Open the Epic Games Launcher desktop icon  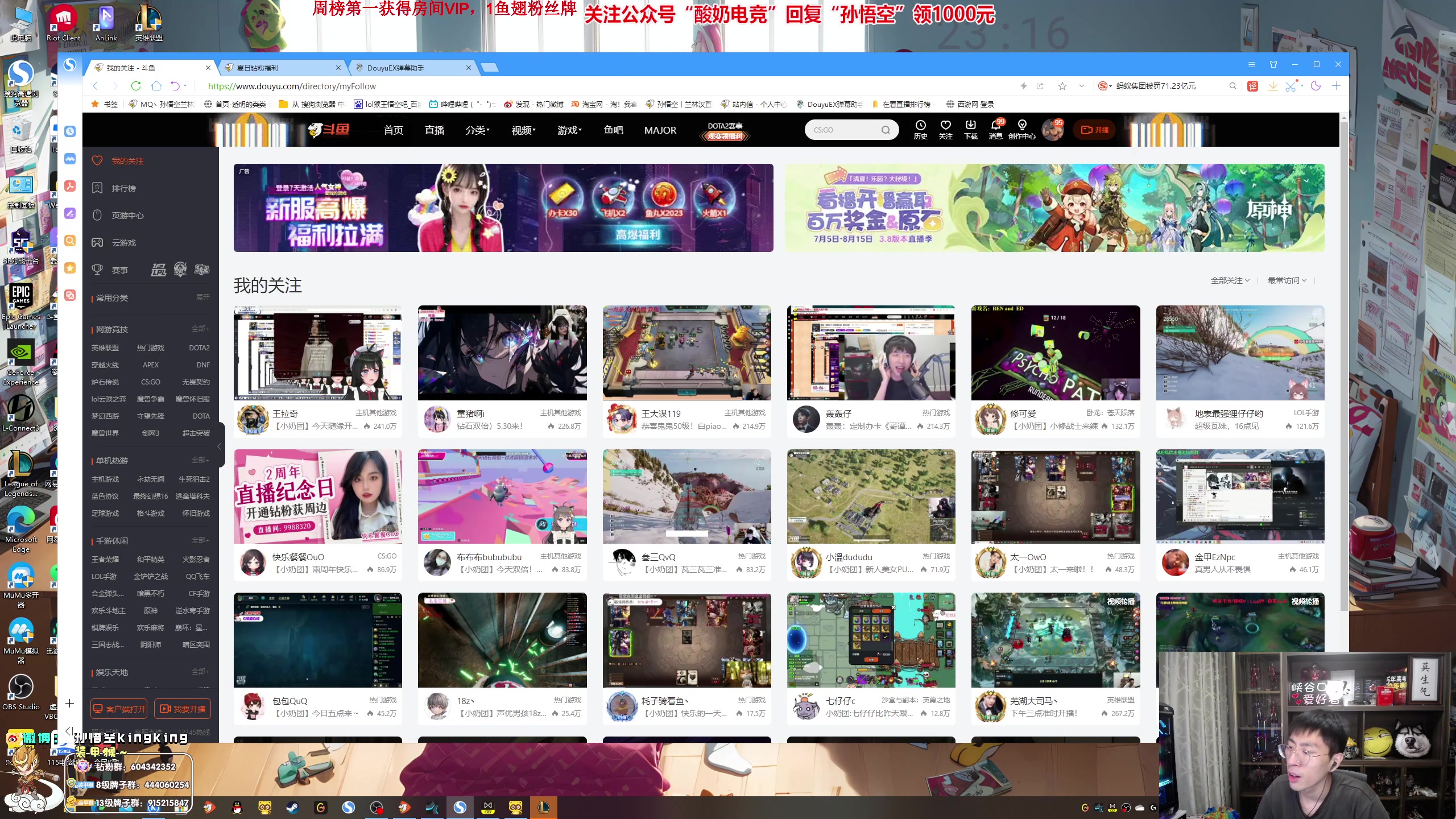point(21,306)
